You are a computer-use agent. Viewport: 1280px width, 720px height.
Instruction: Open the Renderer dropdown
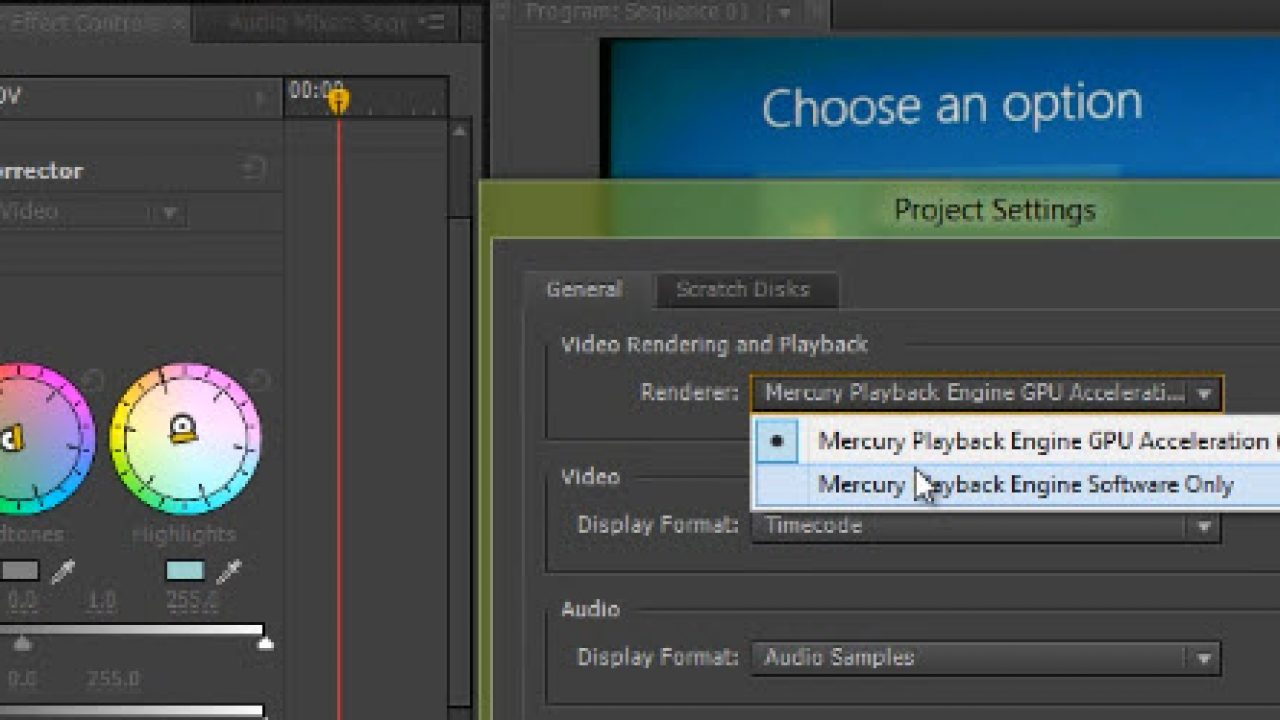click(x=987, y=393)
